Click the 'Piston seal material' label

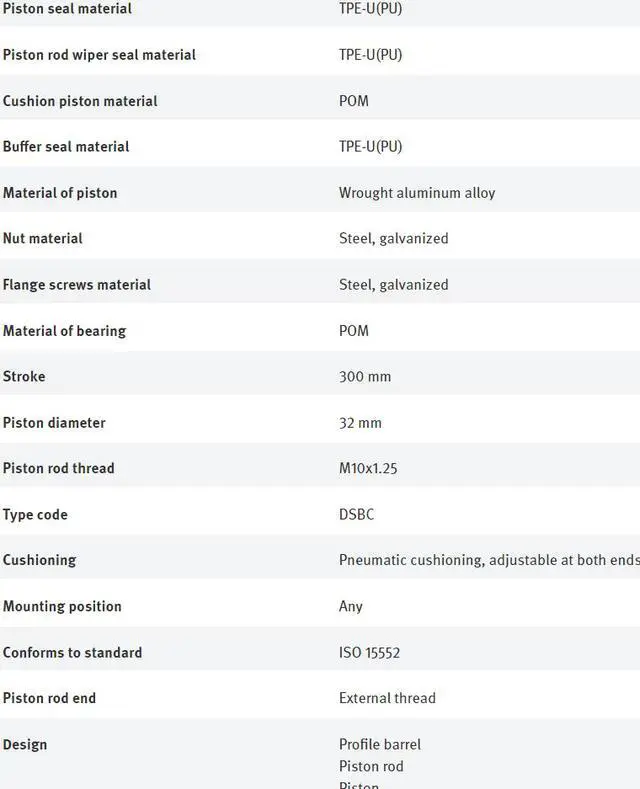click(67, 9)
